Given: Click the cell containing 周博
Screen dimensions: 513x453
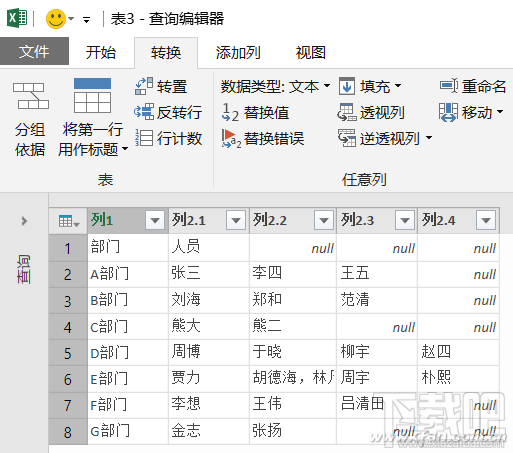Looking at the screenshot, I should [x=209, y=353].
